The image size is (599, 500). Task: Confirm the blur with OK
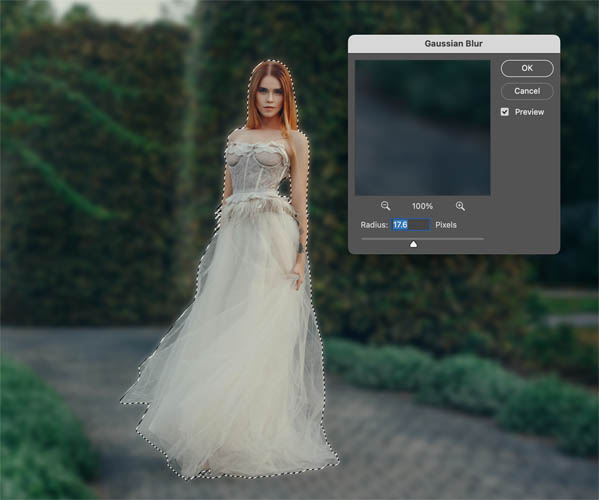tap(527, 68)
